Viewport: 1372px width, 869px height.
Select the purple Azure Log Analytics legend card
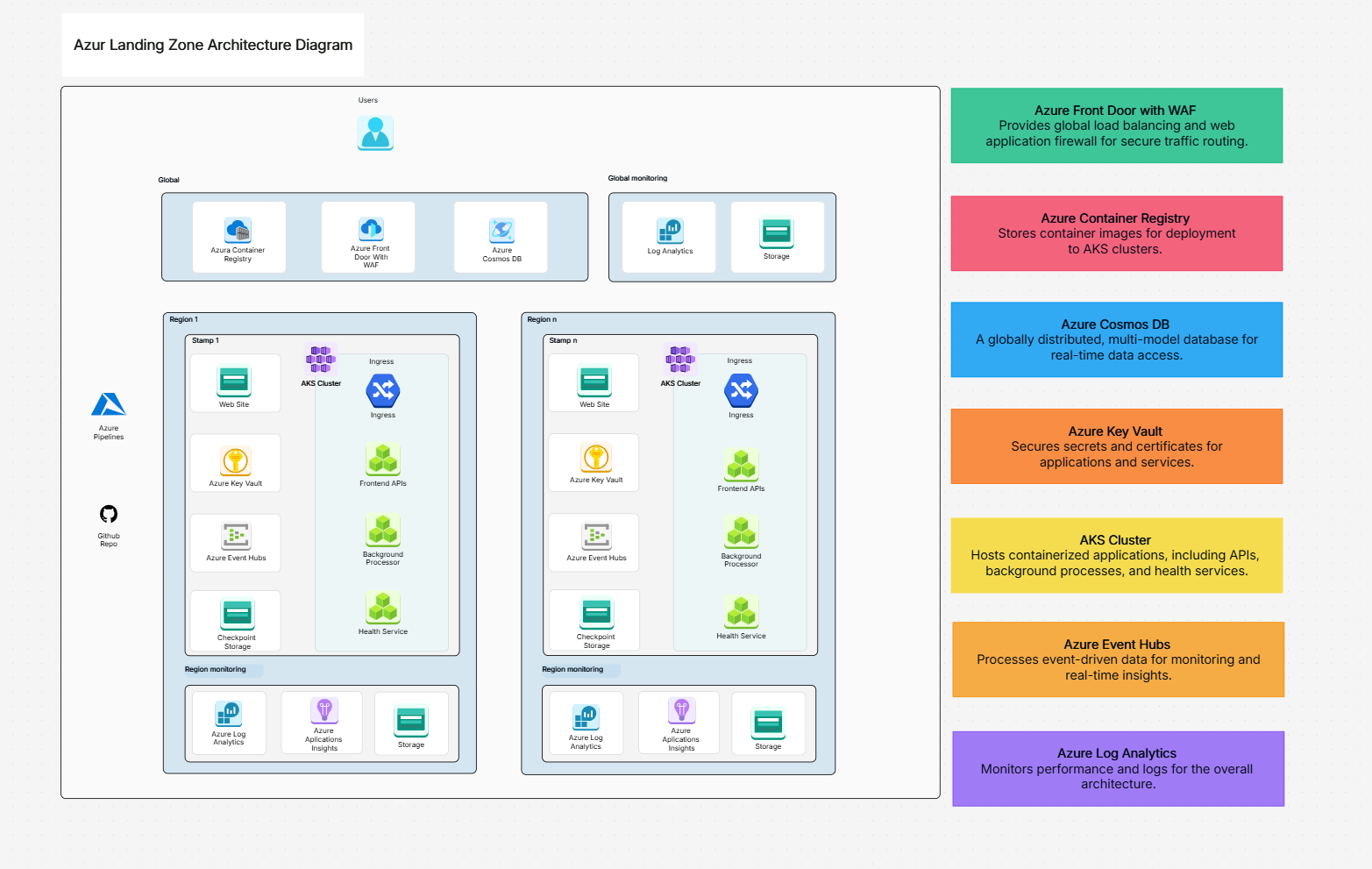click(x=1117, y=768)
